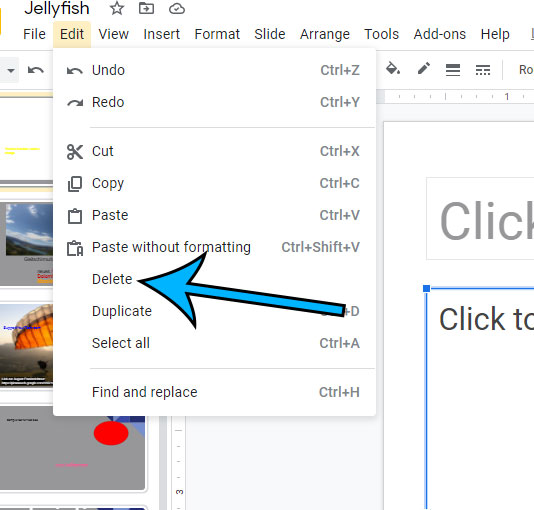
Task: Select Copy in the Edit menu
Action: click(215, 183)
